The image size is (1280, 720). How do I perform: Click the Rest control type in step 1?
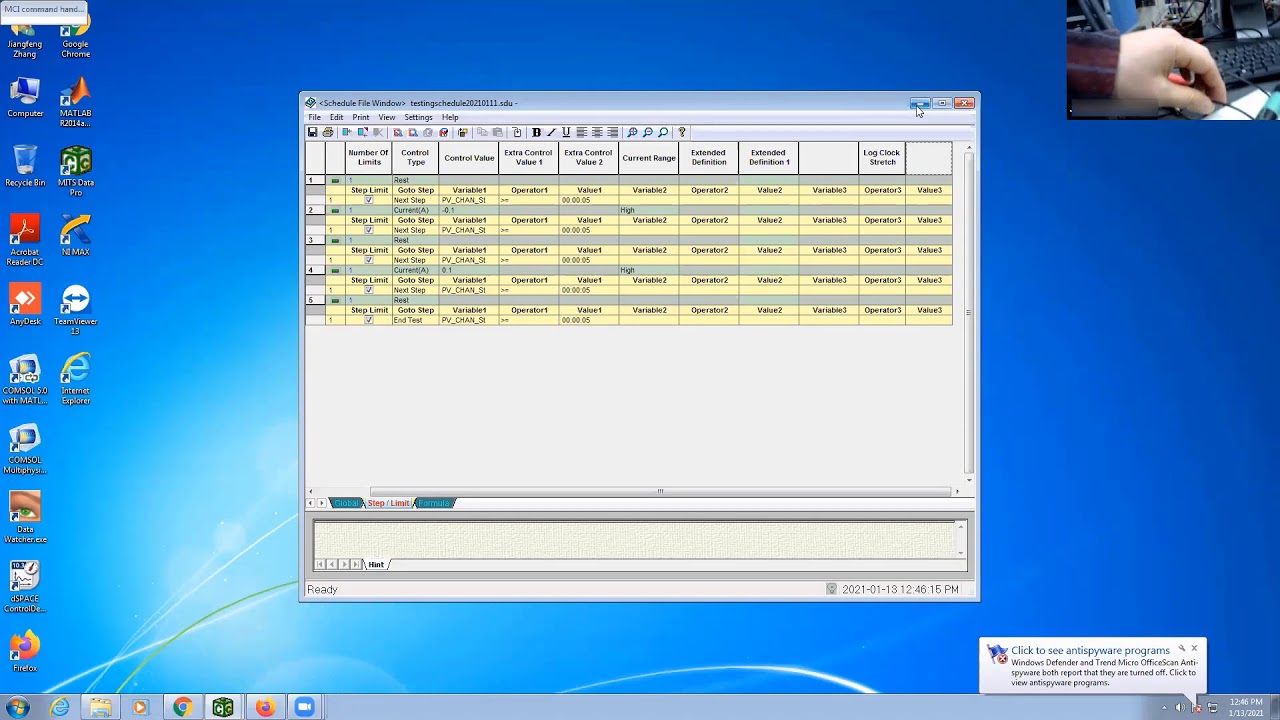[415, 180]
